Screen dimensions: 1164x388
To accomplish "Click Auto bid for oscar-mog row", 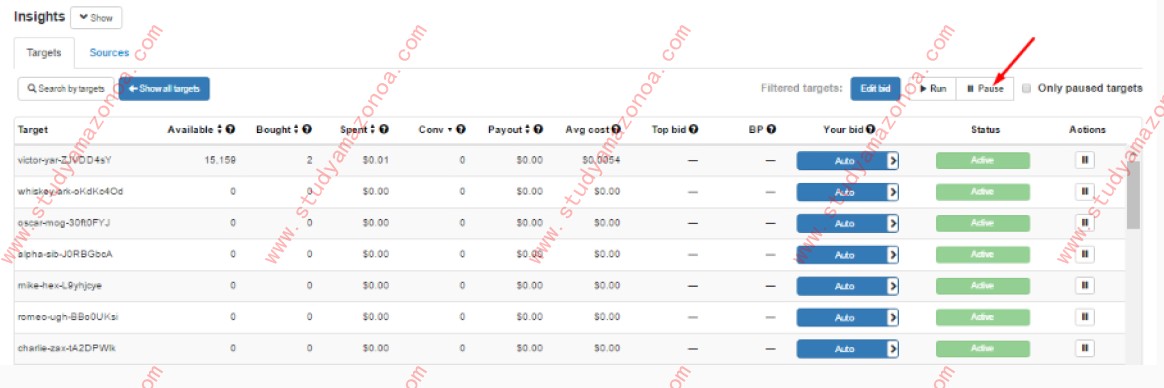I will click(843, 223).
